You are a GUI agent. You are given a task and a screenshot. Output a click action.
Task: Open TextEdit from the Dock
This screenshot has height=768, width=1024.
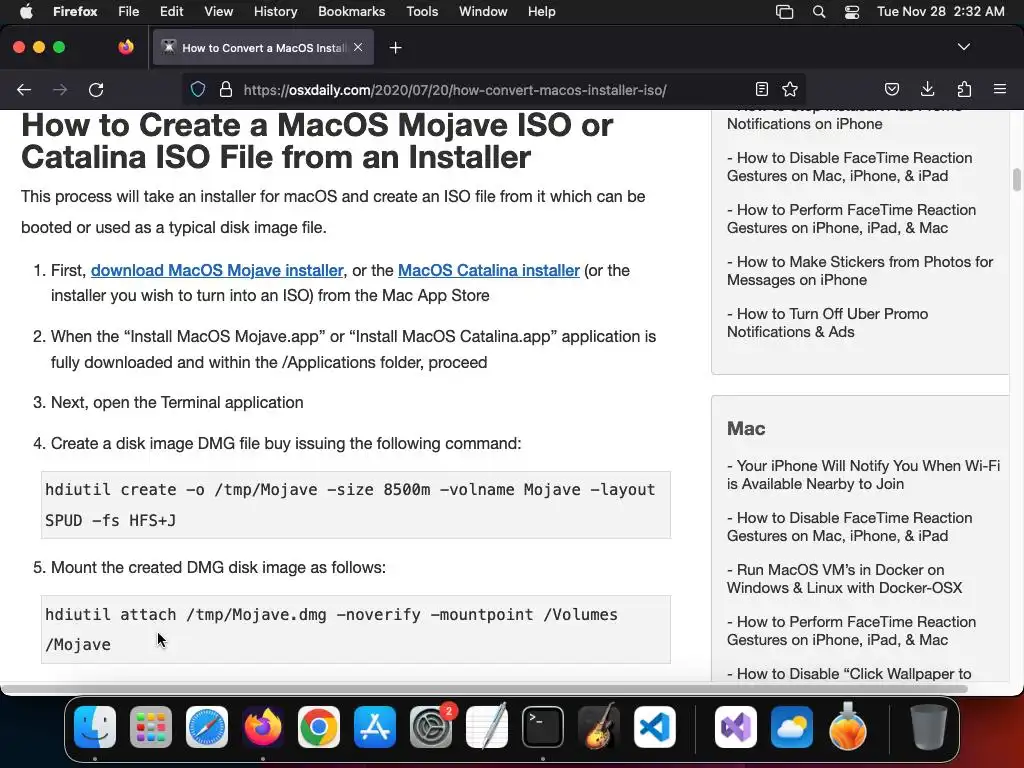(487, 727)
